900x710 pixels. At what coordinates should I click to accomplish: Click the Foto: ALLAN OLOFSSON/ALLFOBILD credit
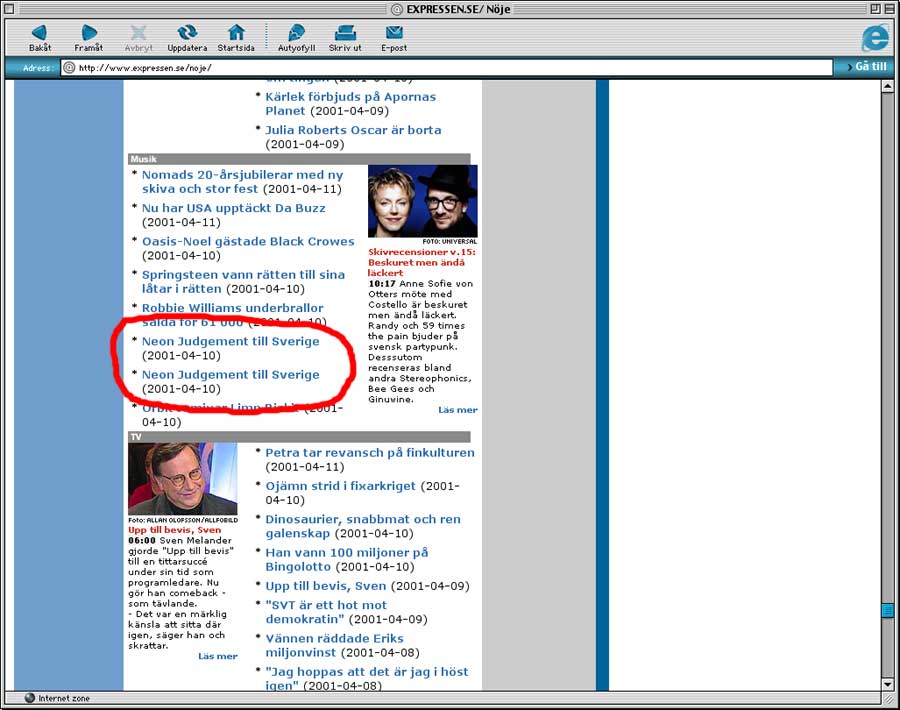click(183, 520)
